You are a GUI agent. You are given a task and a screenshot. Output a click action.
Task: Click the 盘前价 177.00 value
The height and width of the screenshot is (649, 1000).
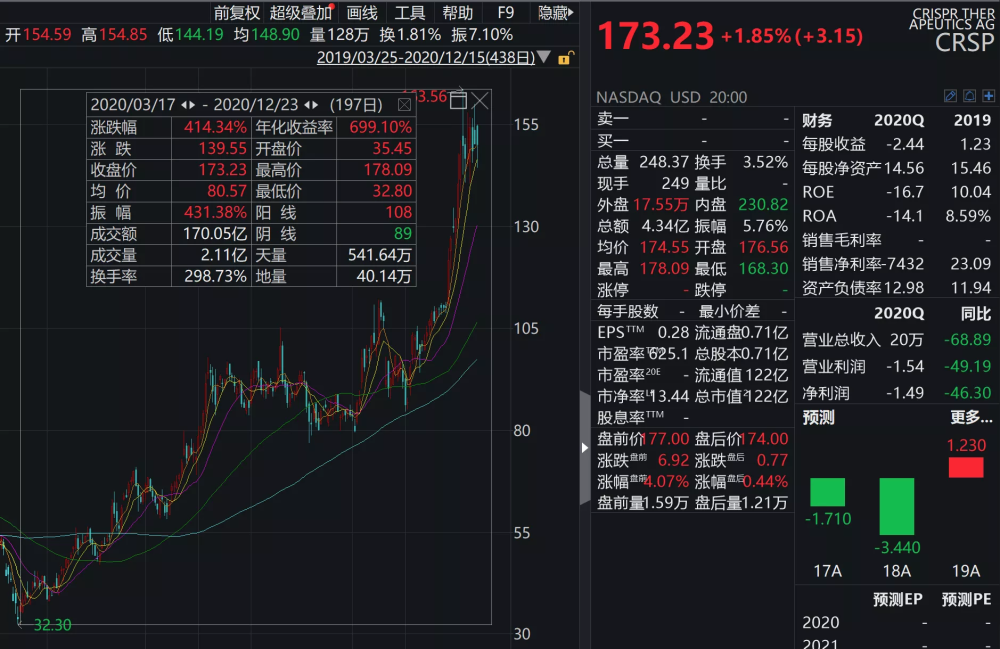666,439
